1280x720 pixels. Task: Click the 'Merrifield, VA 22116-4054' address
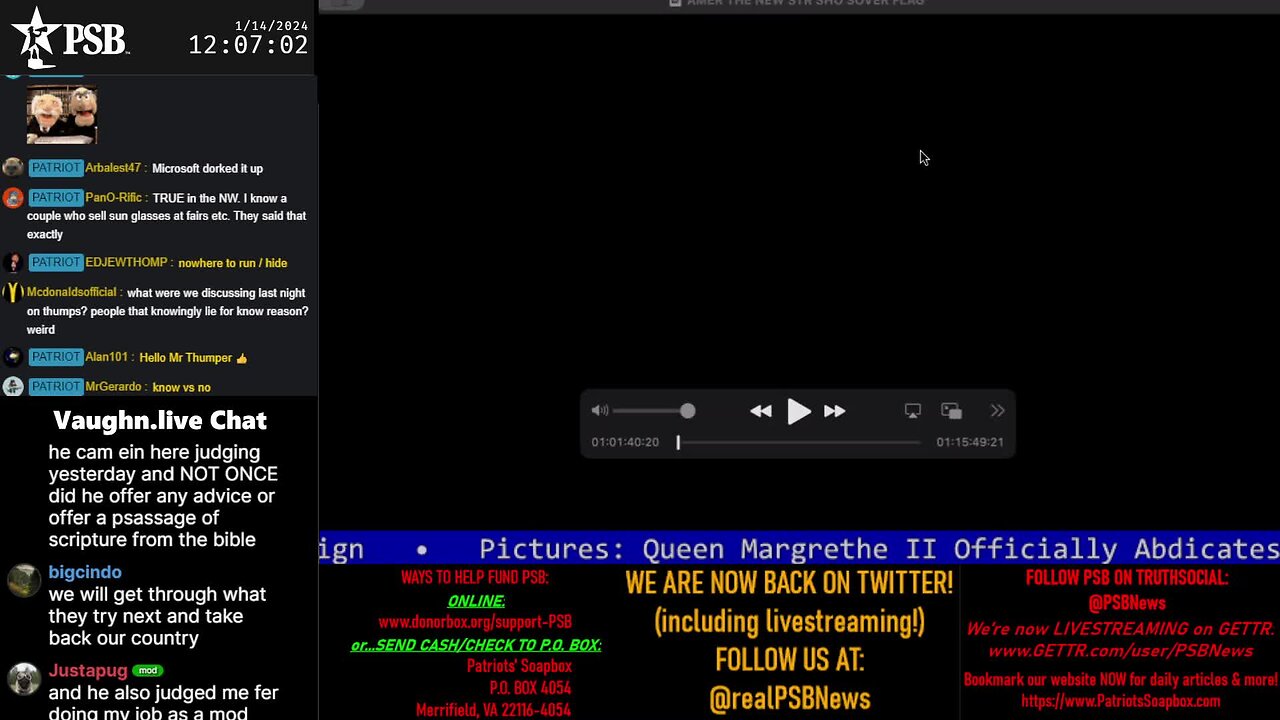493,710
